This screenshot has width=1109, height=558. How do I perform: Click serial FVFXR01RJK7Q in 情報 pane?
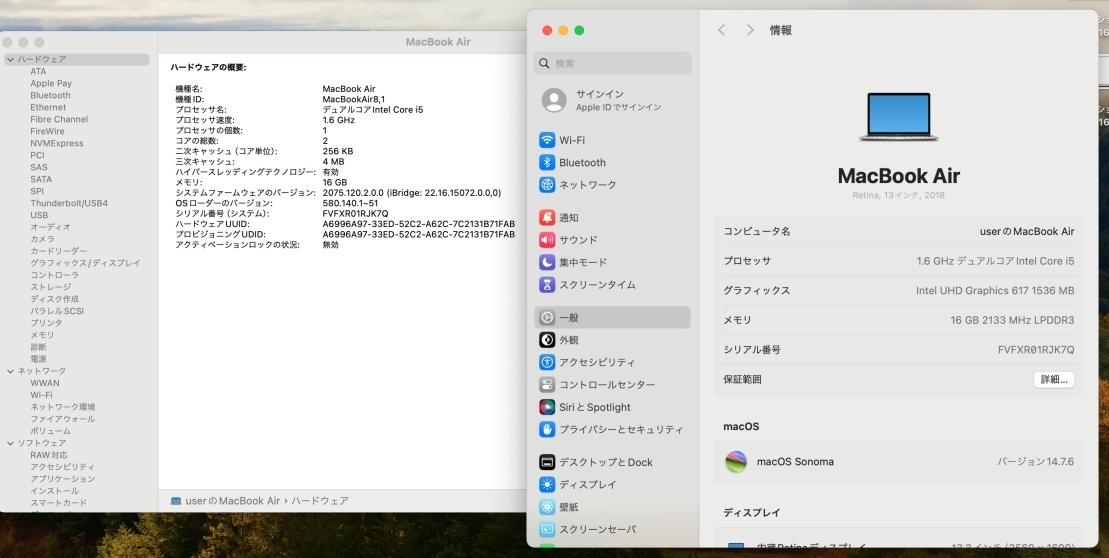1036,350
